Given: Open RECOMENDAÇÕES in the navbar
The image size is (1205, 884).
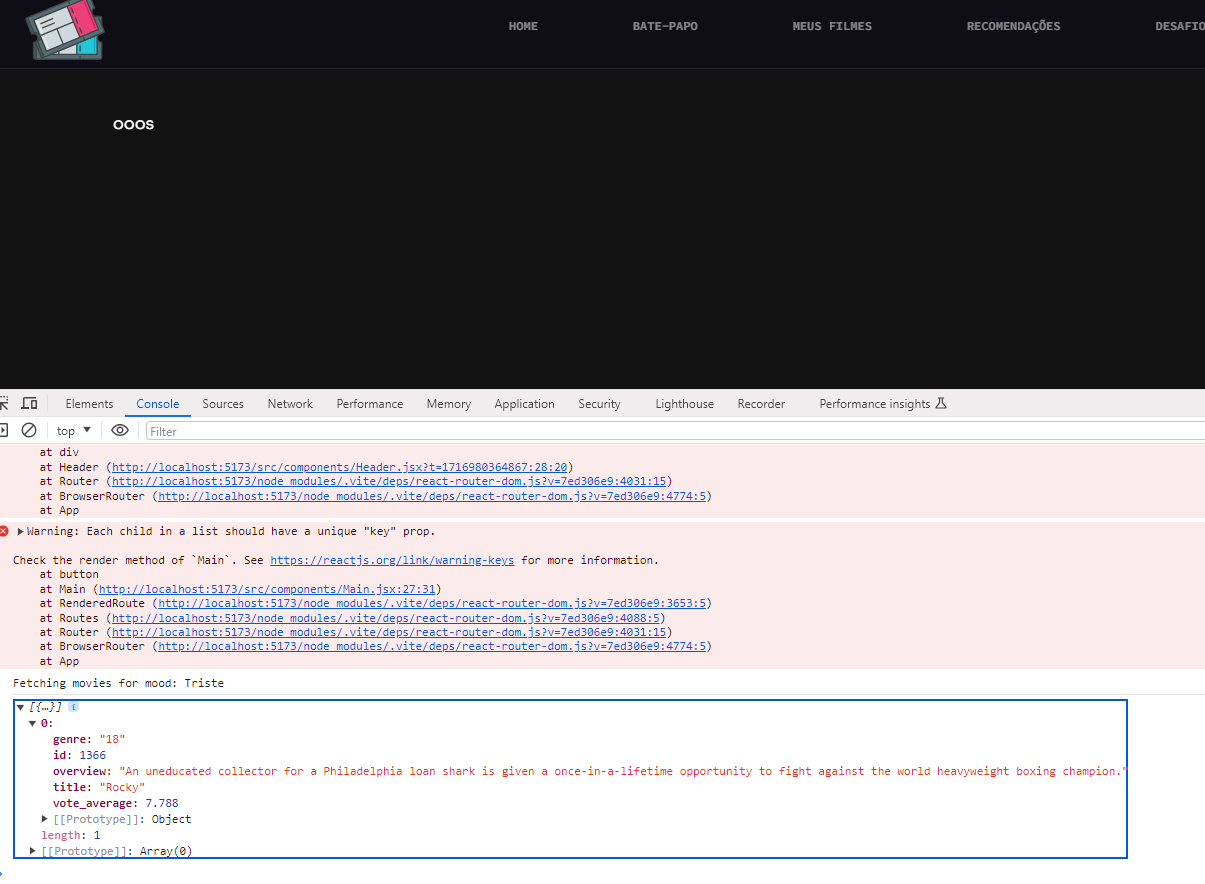Looking at the screenshot, I should [x=1013, y=26].
